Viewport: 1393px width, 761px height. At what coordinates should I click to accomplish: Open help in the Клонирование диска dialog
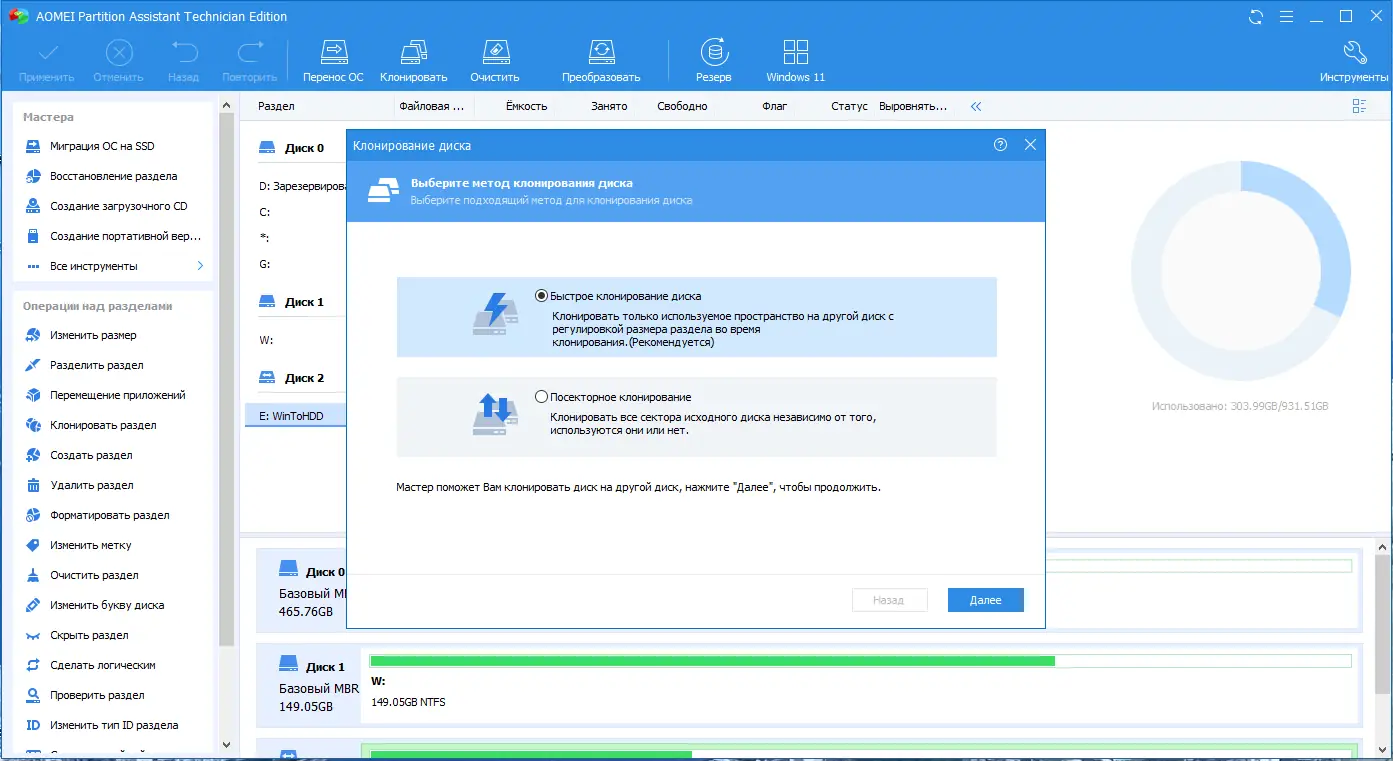1000,145
